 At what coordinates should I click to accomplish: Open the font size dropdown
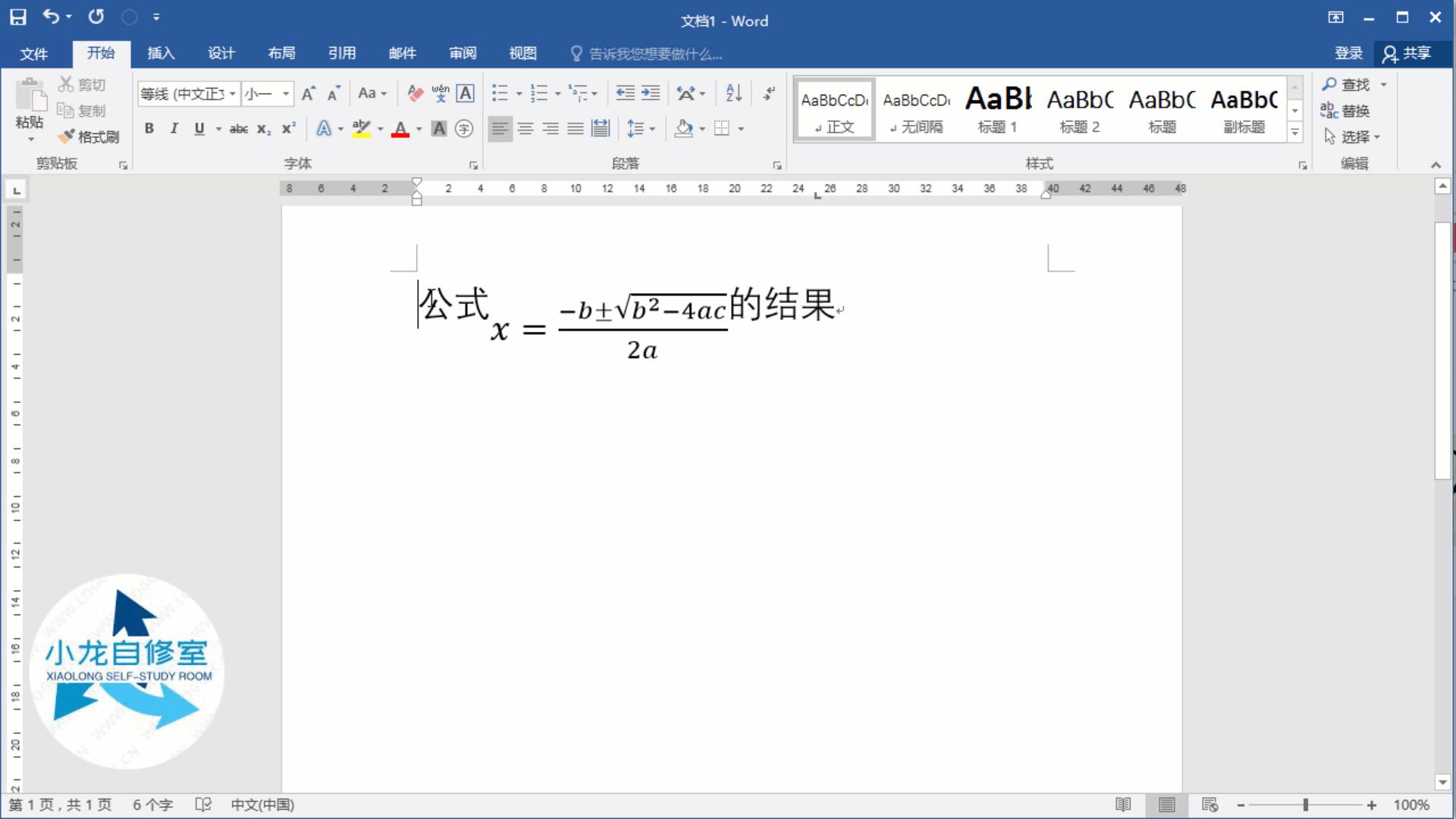[x=286, y=93]
